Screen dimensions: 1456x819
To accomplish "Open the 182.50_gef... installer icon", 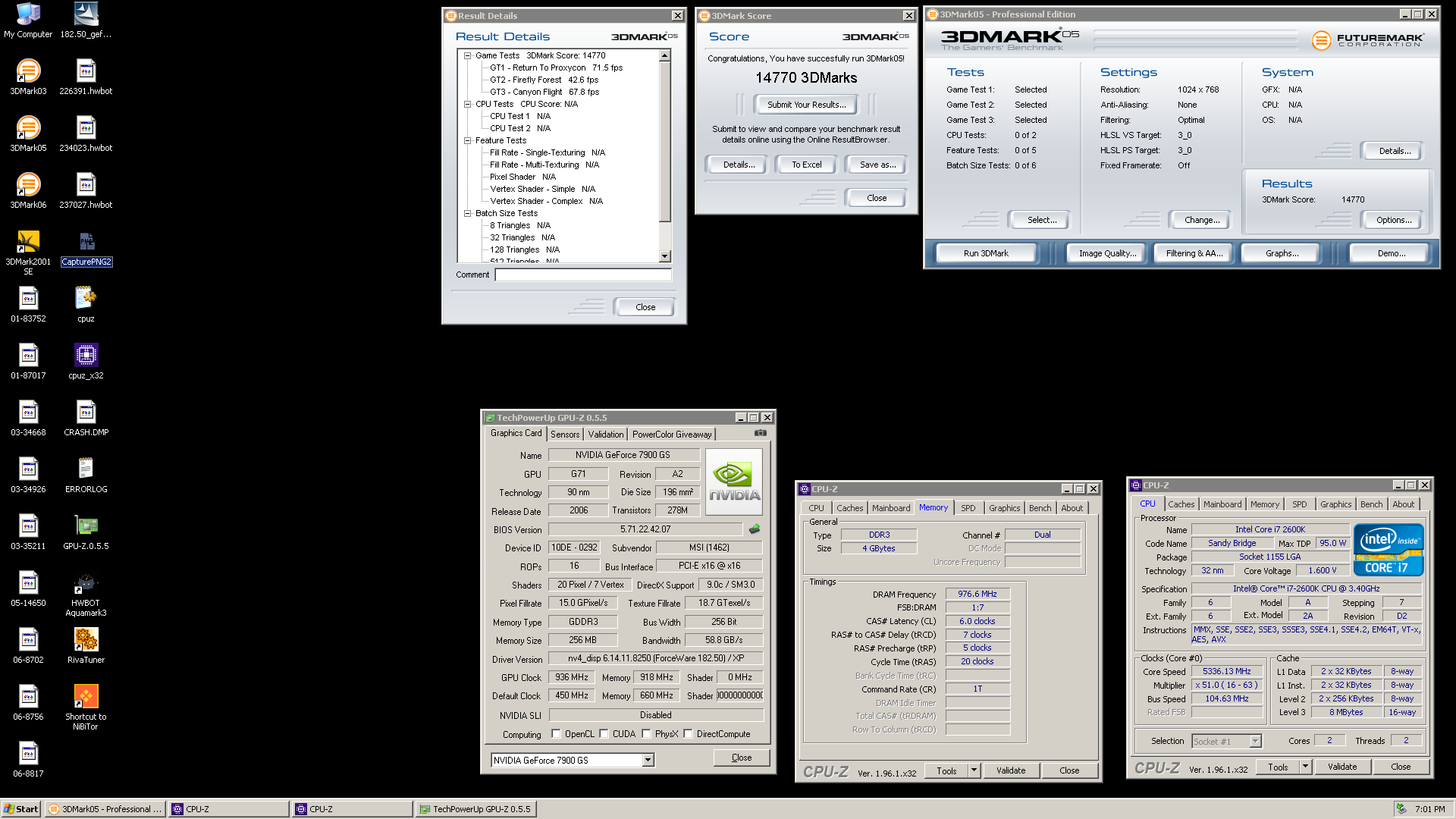I will click(x=86, y=20).
